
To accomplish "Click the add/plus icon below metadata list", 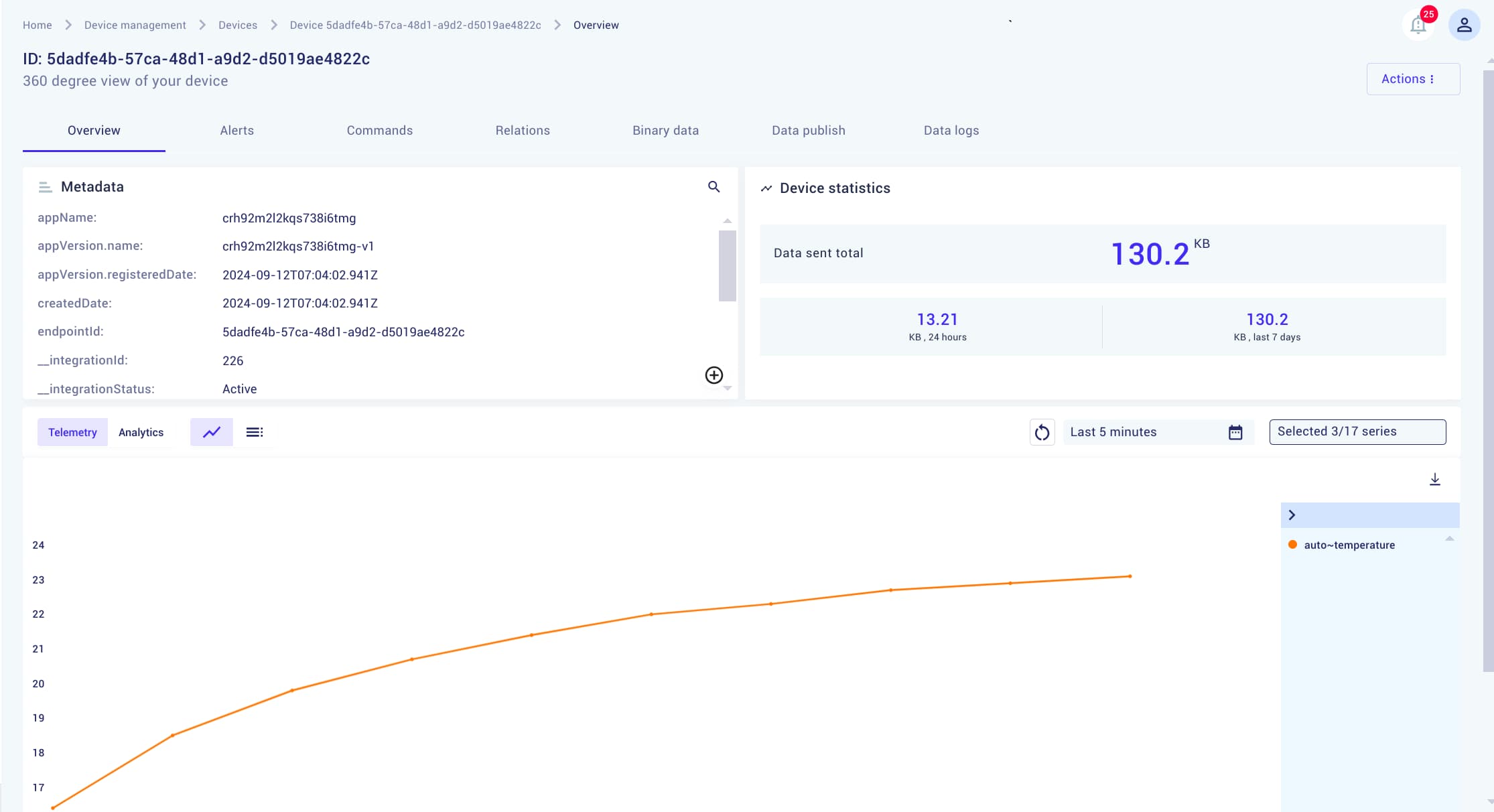I will (715, 375).
